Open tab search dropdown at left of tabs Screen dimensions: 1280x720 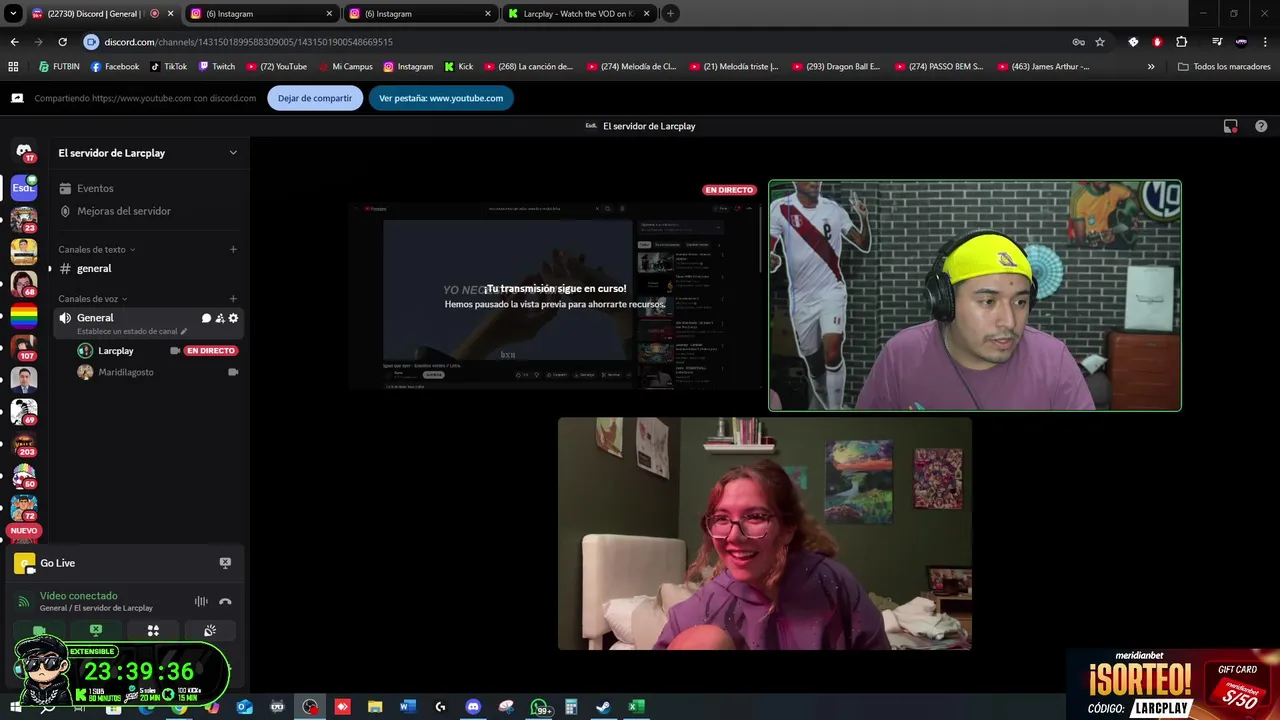coord(13,14)
